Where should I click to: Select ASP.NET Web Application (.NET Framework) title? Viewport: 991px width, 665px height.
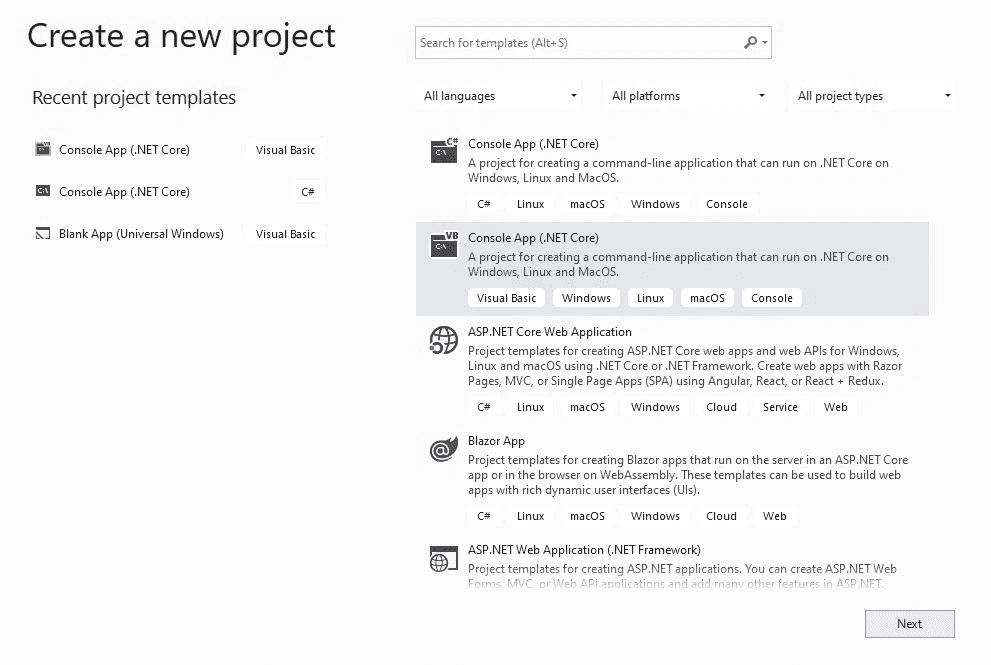pyautogui.click(x=584, y=550)
